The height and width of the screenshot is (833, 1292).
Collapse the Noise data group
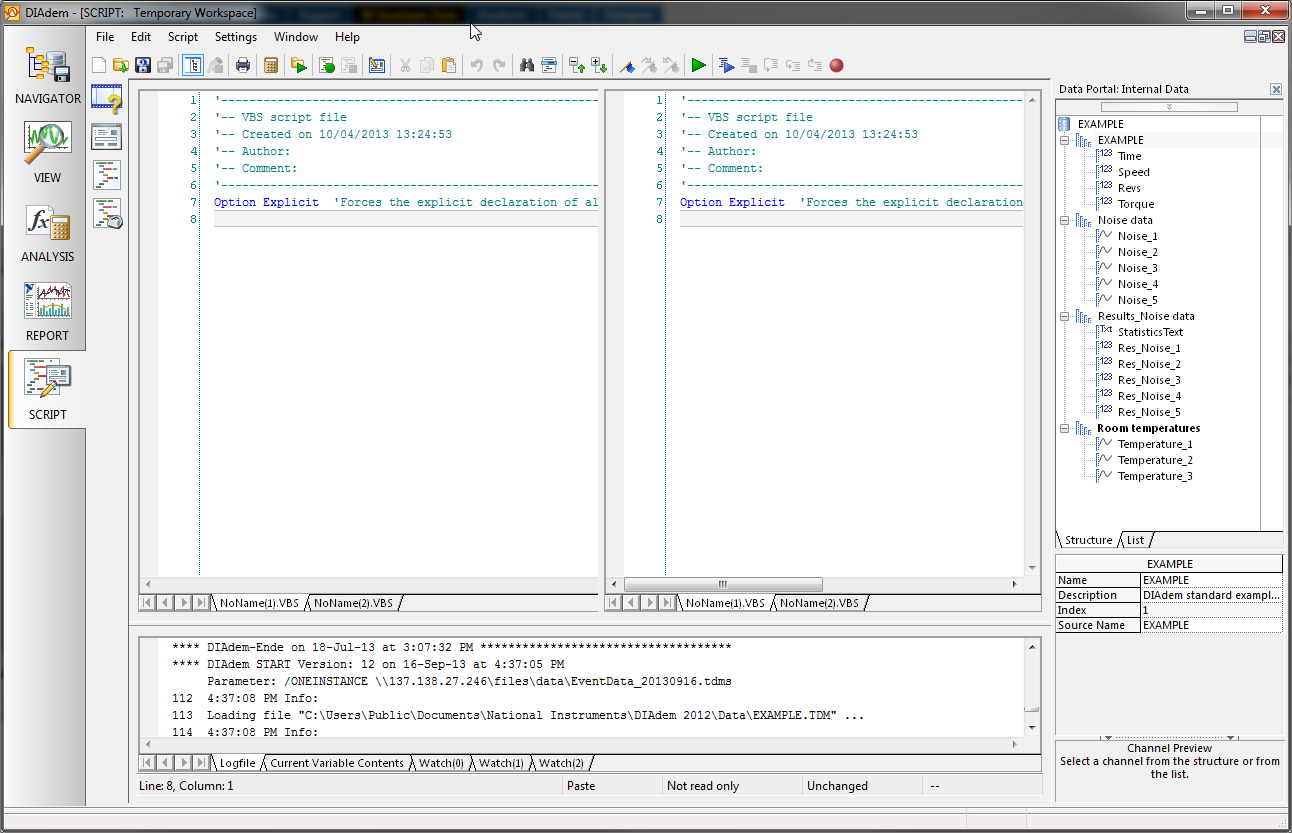1066,220
